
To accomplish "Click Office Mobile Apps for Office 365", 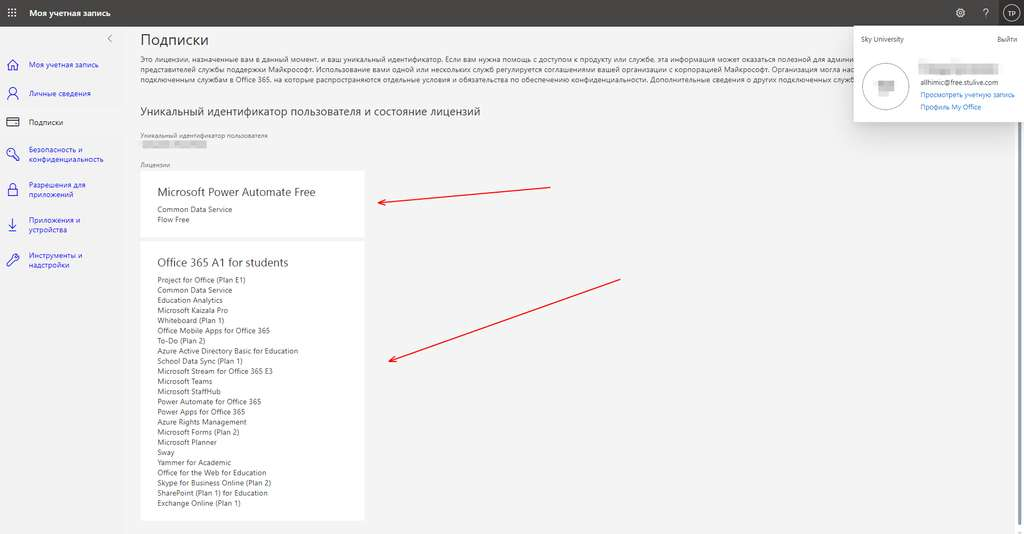I will point(214,331).
